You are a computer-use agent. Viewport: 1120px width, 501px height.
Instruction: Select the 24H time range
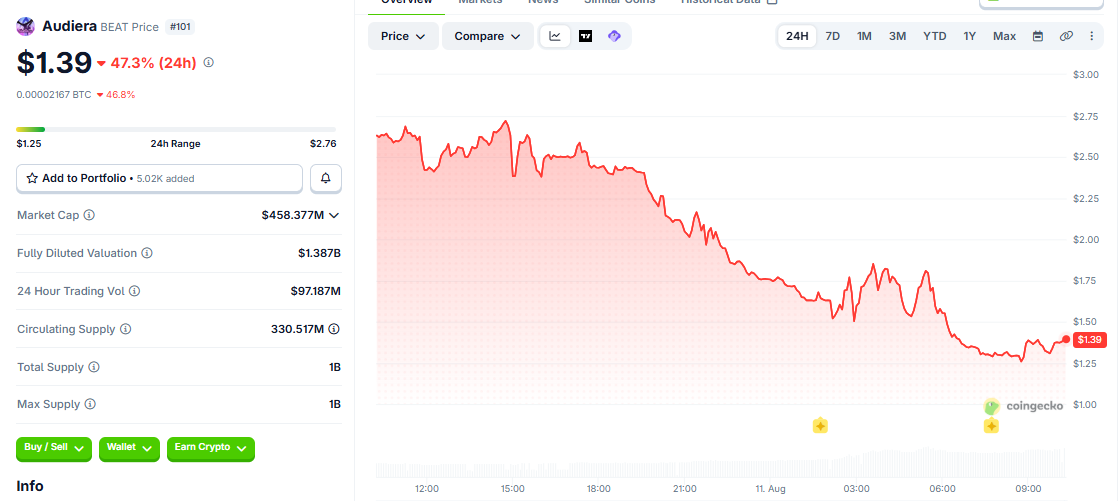797,36
